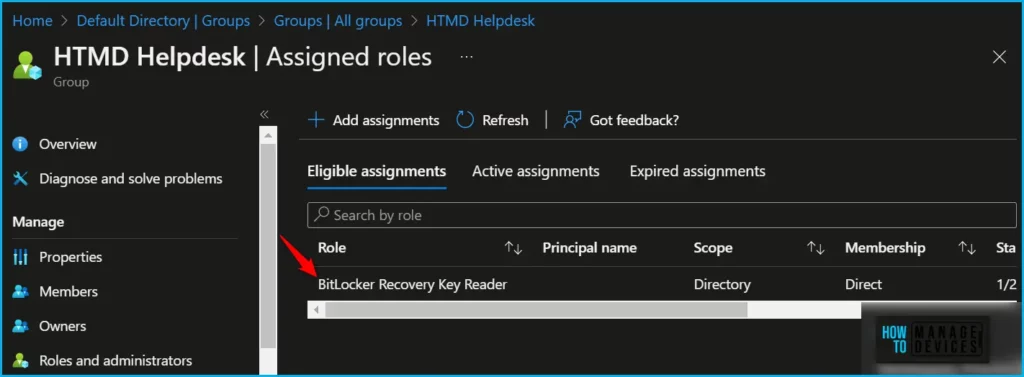Click the plus icon for Add assignments
The height and width of the screenshot is (377, 1024).
coord(316,120)
